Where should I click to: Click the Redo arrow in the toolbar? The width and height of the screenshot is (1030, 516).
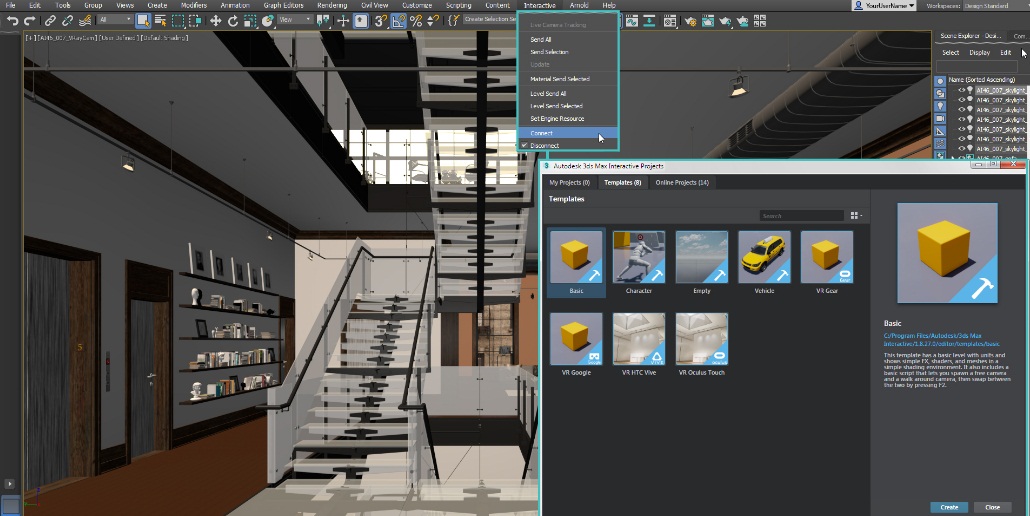28,20
